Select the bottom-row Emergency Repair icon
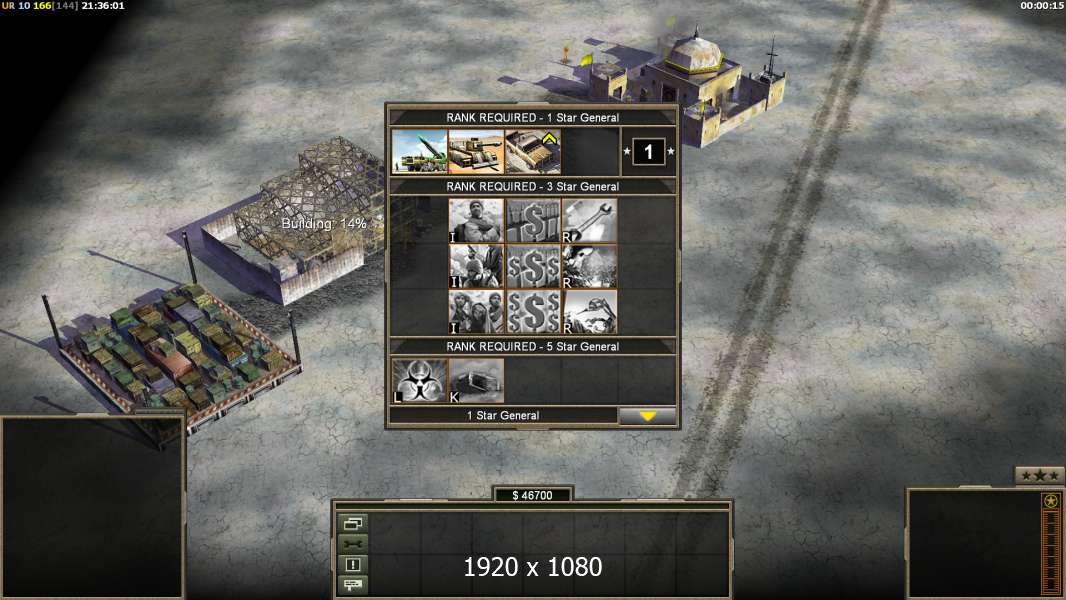Image resolution: width=1066 pixels, height=600 pixels. (589, 312)
